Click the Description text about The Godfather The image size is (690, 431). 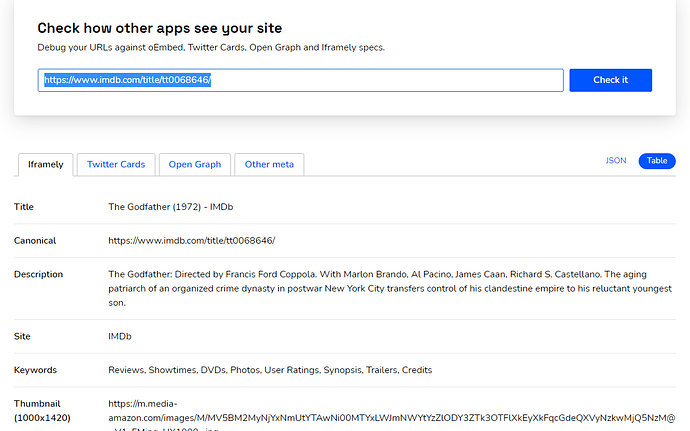pos(390,288)
